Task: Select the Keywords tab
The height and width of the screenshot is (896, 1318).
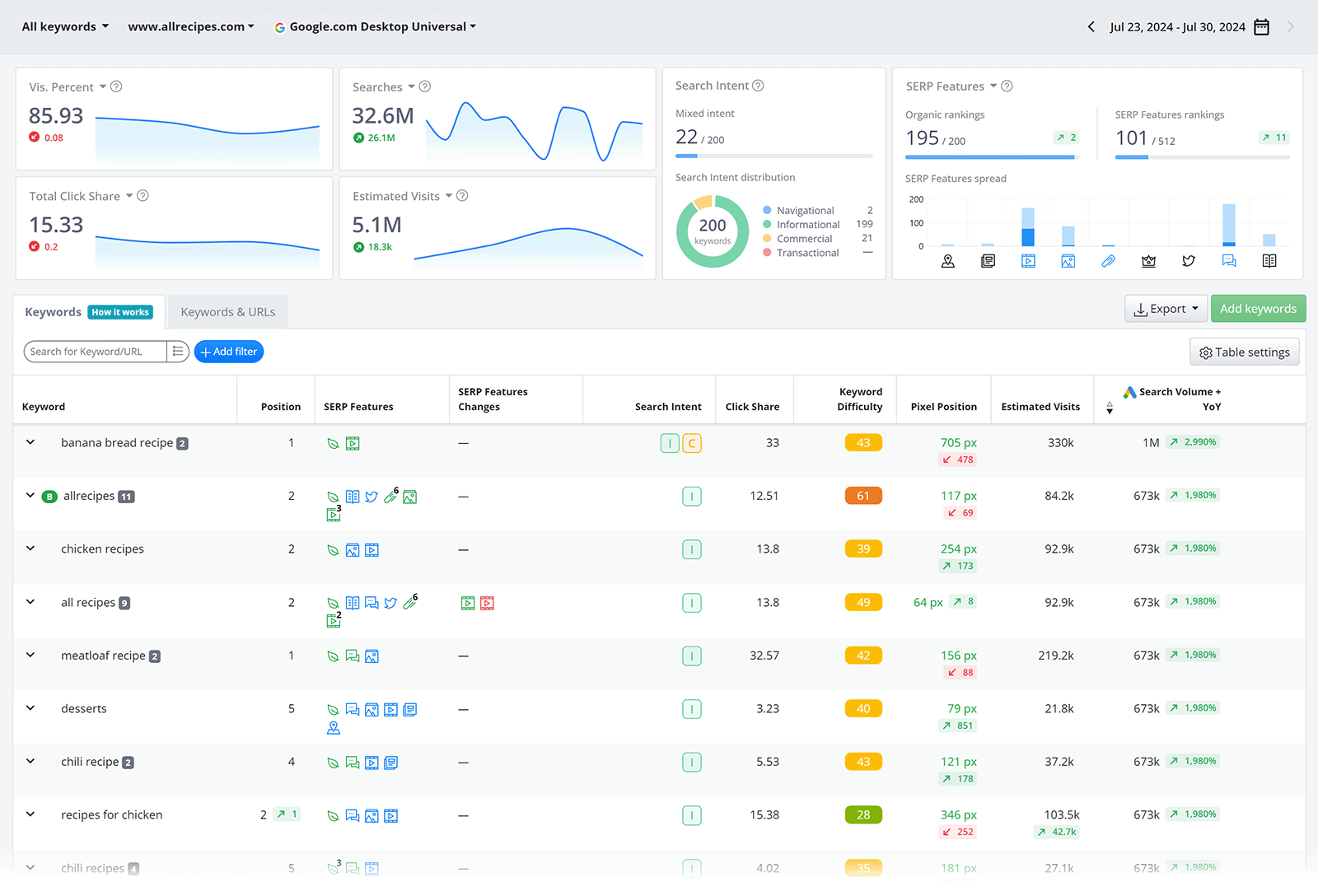Action: [54, 312]
